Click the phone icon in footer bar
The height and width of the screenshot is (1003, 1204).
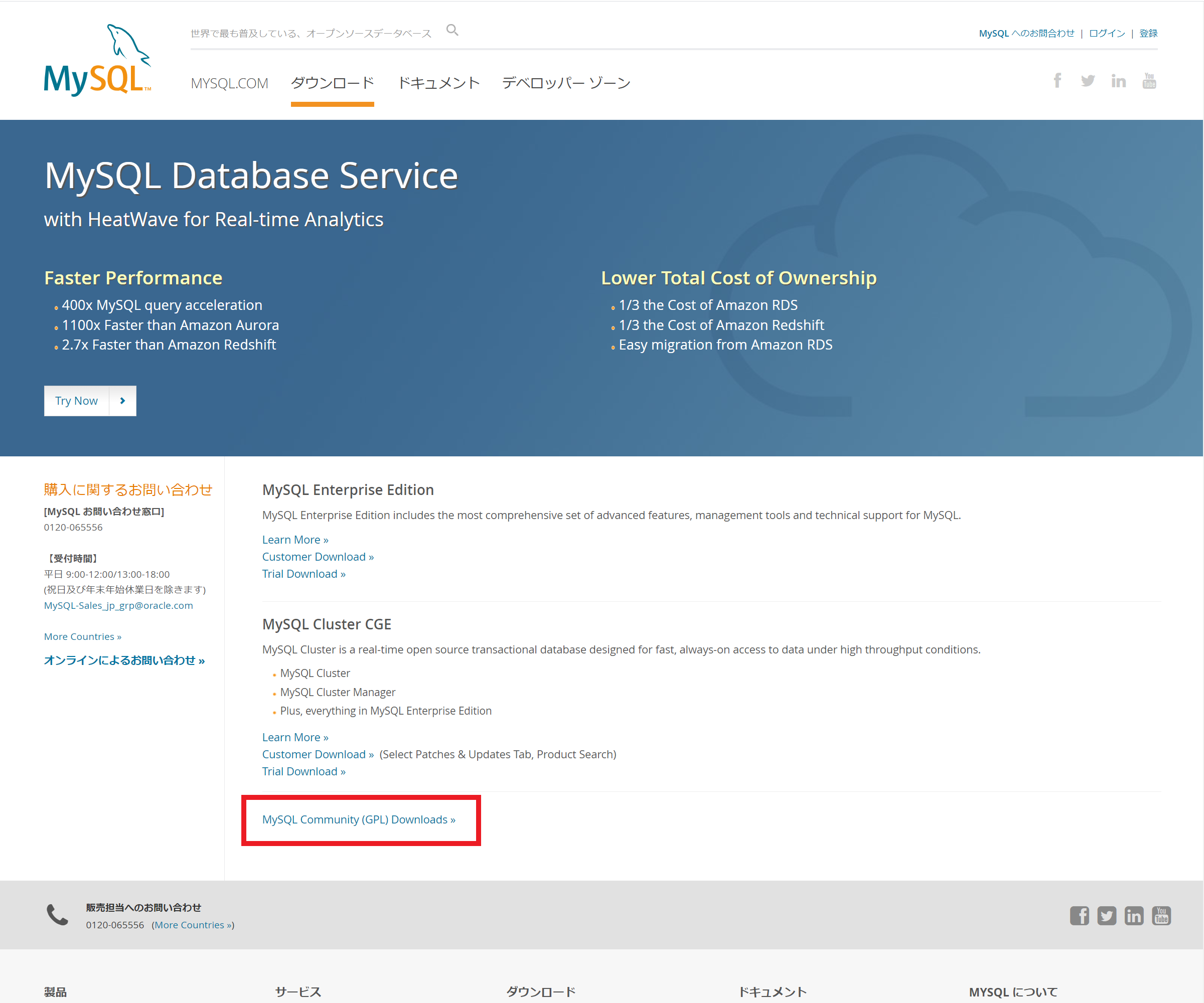[57, 915]
